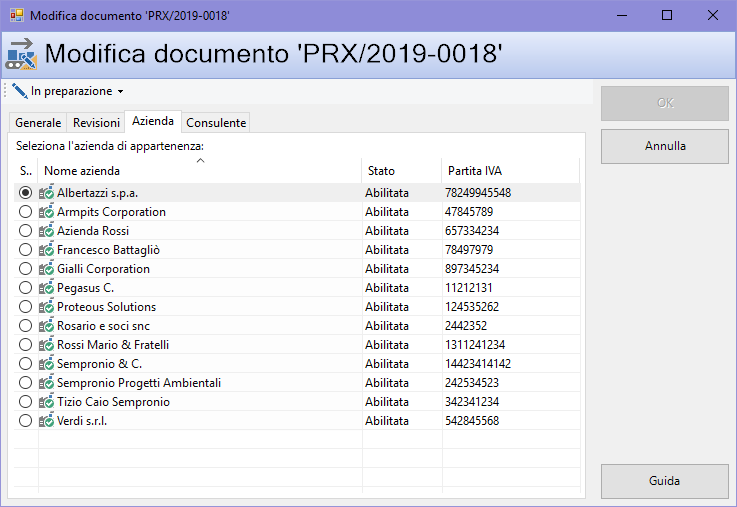The height and width of the screenshot is (507, 737).
Task: Click the company icon beside Gialli Corporation
Action: click(x=47, y=269)
